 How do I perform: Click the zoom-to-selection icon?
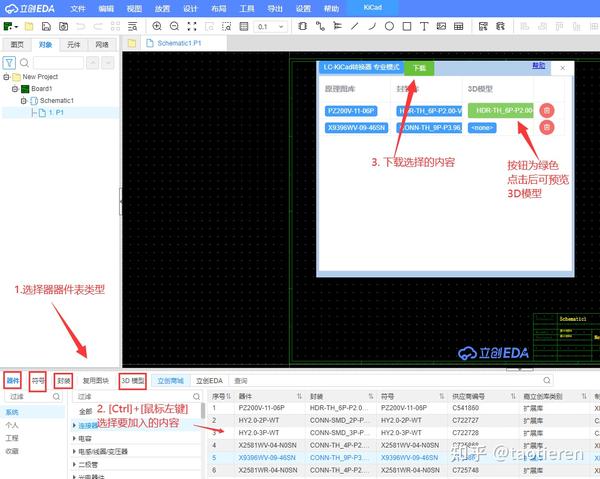pyautogui.click(x=227, y=26)
